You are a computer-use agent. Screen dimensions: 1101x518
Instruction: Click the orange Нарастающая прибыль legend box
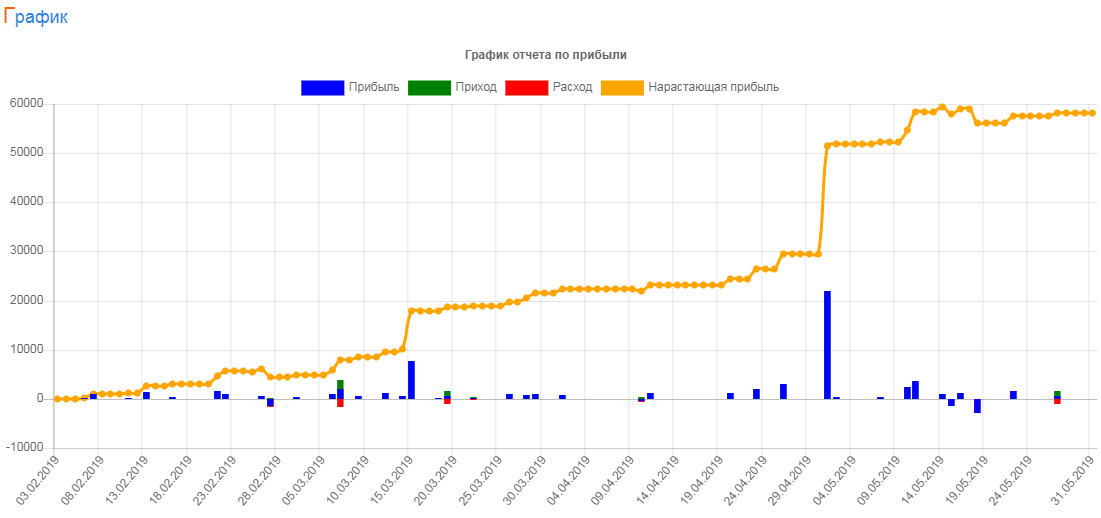point(622,88)
